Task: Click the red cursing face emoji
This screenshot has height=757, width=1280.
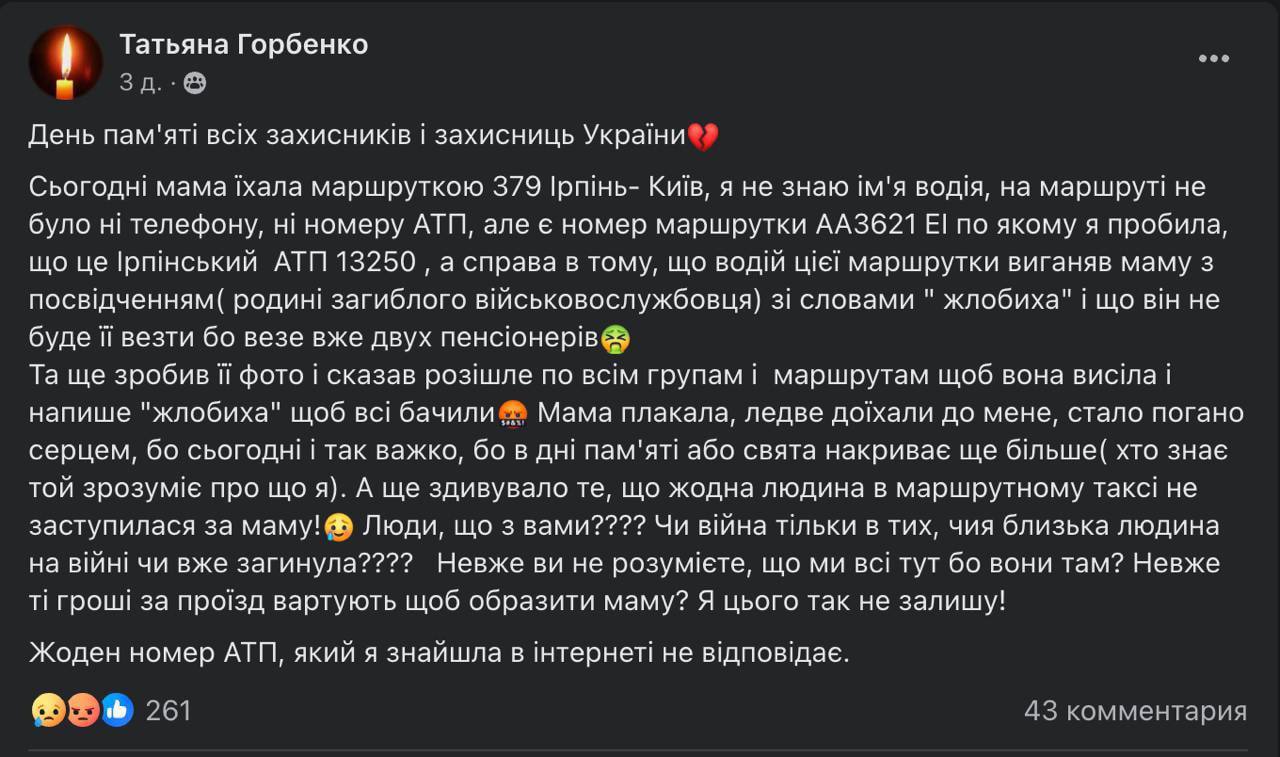Action: point(511,414)
